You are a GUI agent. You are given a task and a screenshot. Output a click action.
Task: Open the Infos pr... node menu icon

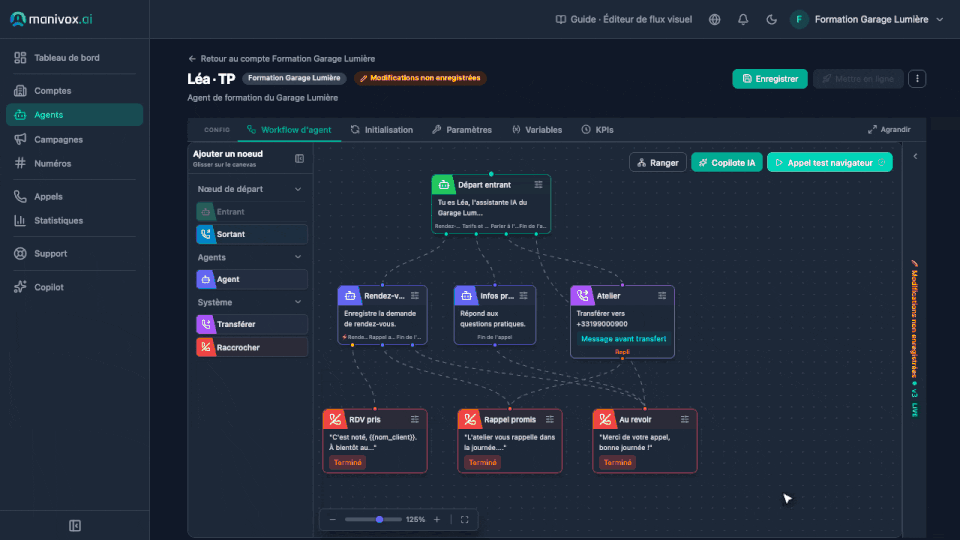tap(523, 296)
